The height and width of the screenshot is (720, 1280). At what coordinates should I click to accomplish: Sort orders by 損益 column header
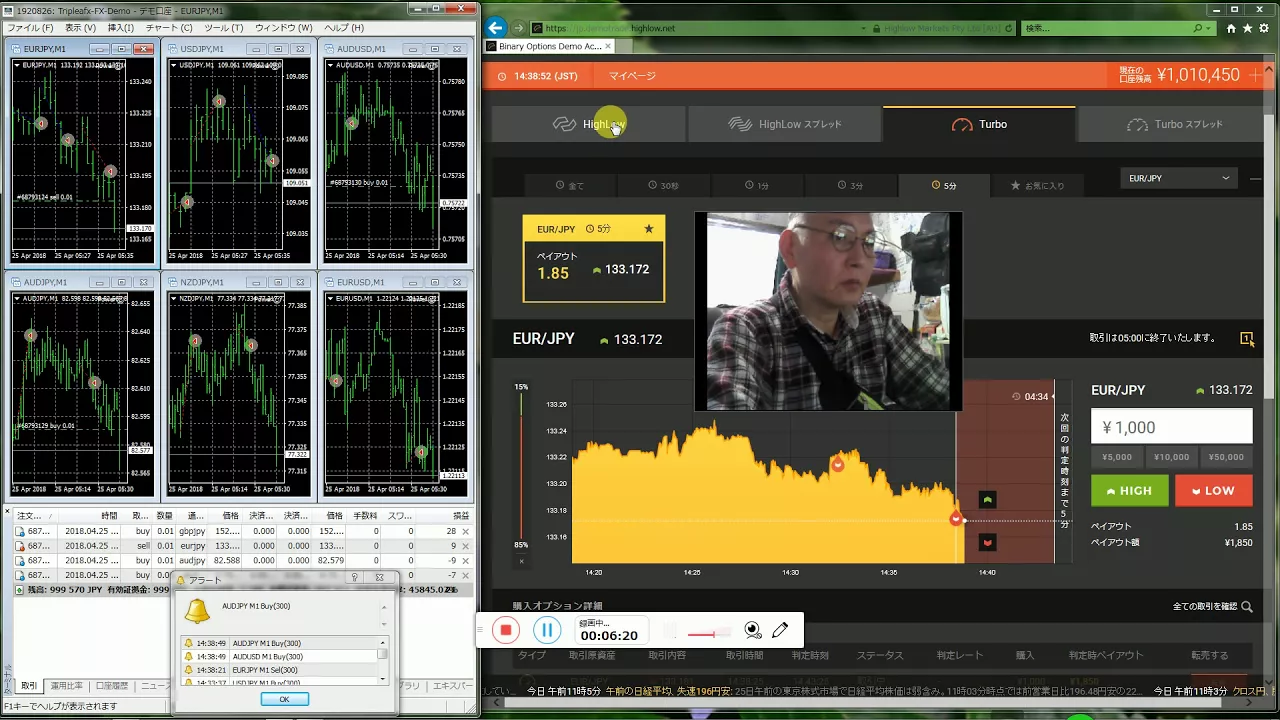tap(461, 516)
